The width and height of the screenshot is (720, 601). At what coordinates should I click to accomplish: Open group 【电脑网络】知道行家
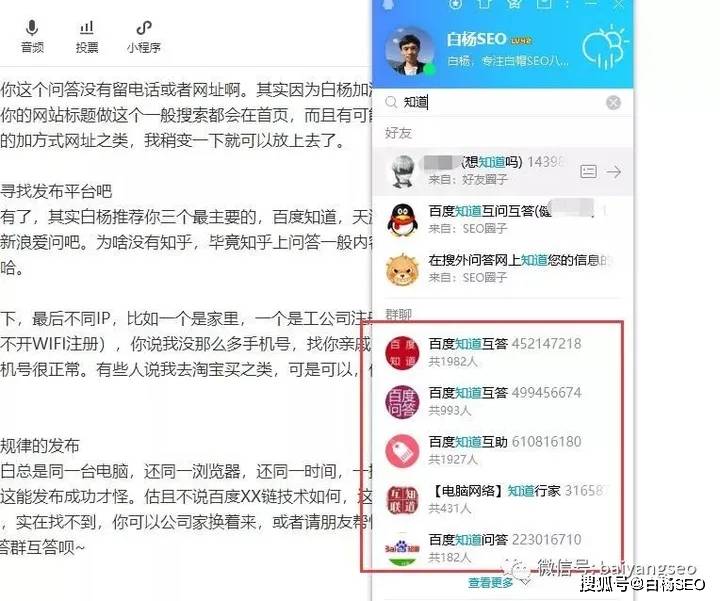(x=503, y=500)
